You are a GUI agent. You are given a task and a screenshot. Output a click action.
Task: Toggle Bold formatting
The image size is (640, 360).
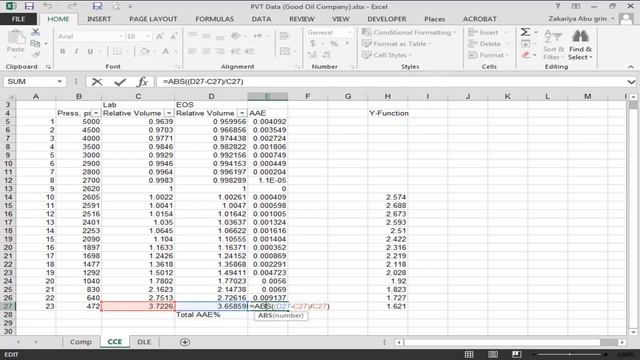62,51
